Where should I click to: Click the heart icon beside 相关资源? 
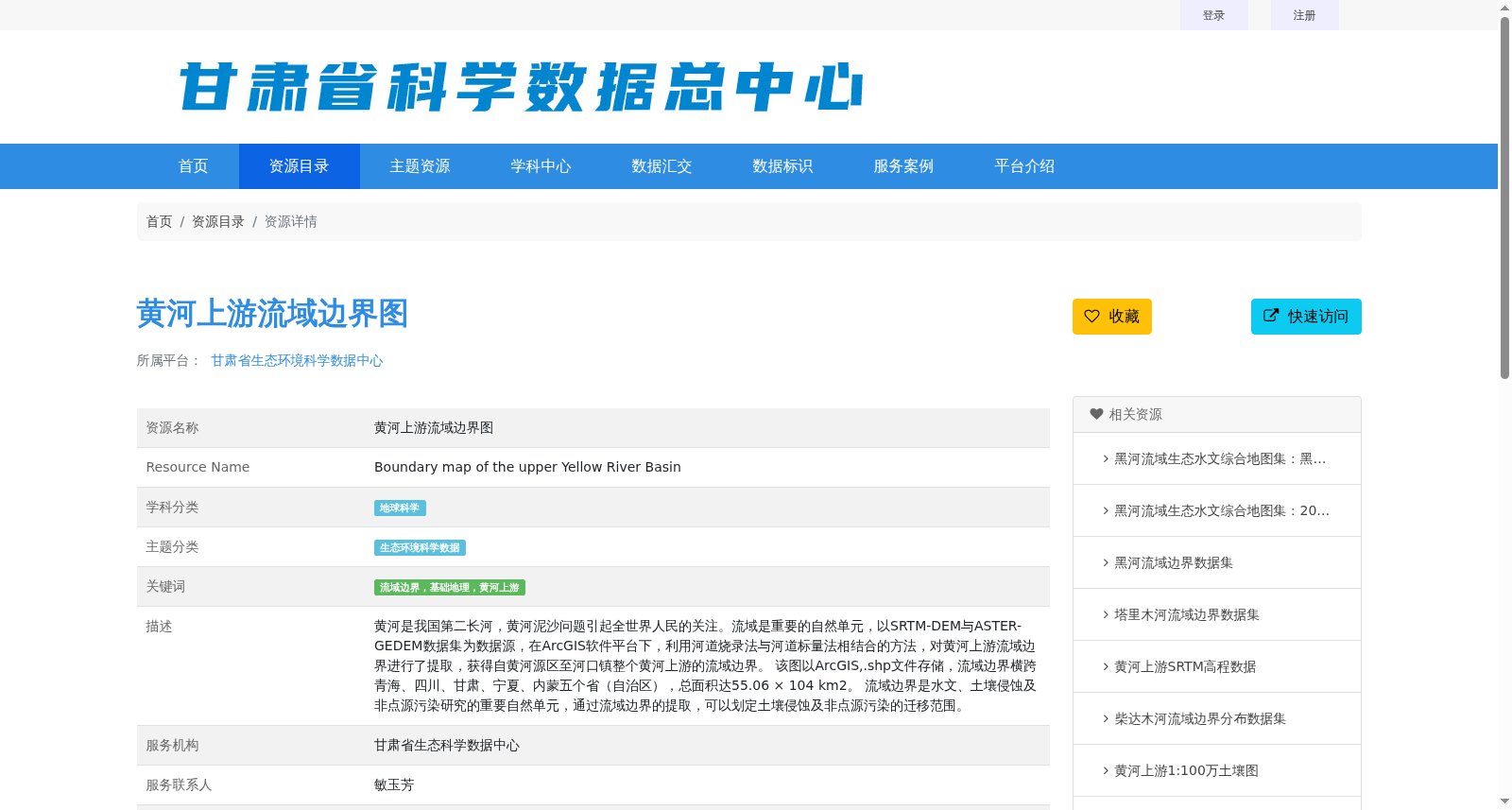point(1096,414)
